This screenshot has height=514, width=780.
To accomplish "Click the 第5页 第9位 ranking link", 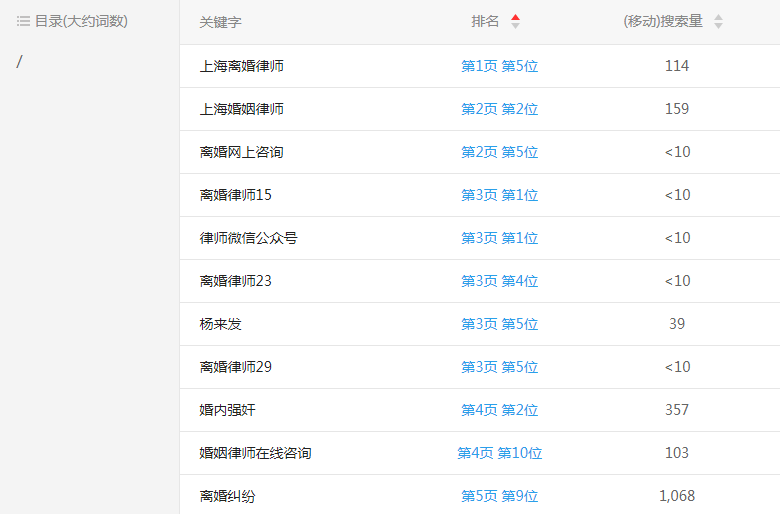I will 499,496.
